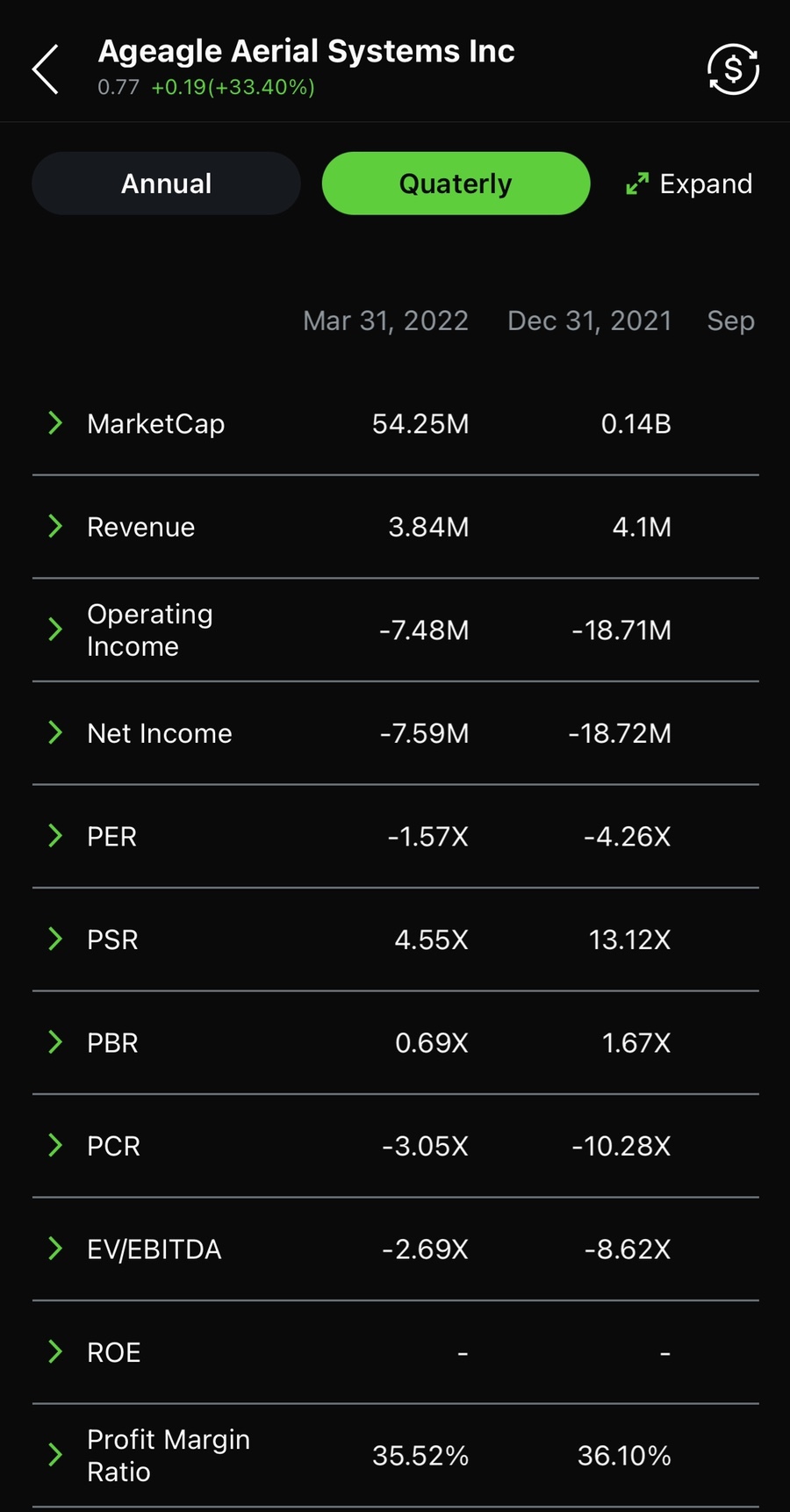This screenshot has height=1512, width=790.
Task: Tap the 0.69X PBR value
Action: (432, 1043)
